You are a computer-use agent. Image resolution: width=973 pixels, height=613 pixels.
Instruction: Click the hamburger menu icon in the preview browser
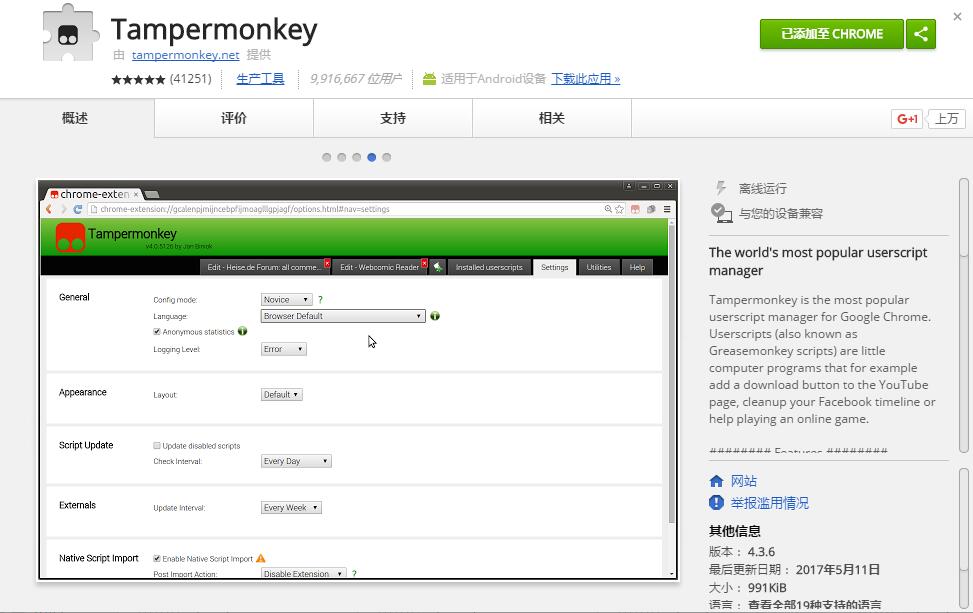point(667,209)
